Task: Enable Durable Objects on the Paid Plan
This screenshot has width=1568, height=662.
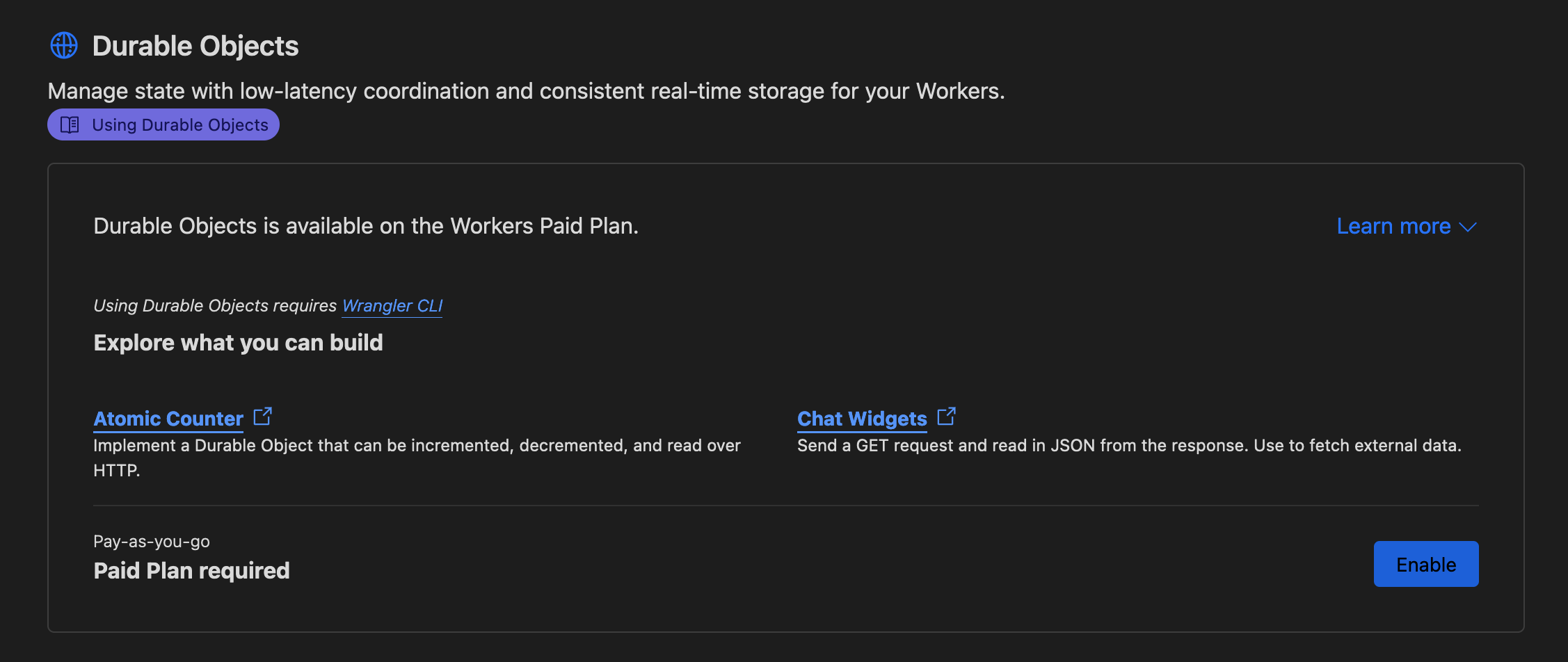Action: [1425, 563]
